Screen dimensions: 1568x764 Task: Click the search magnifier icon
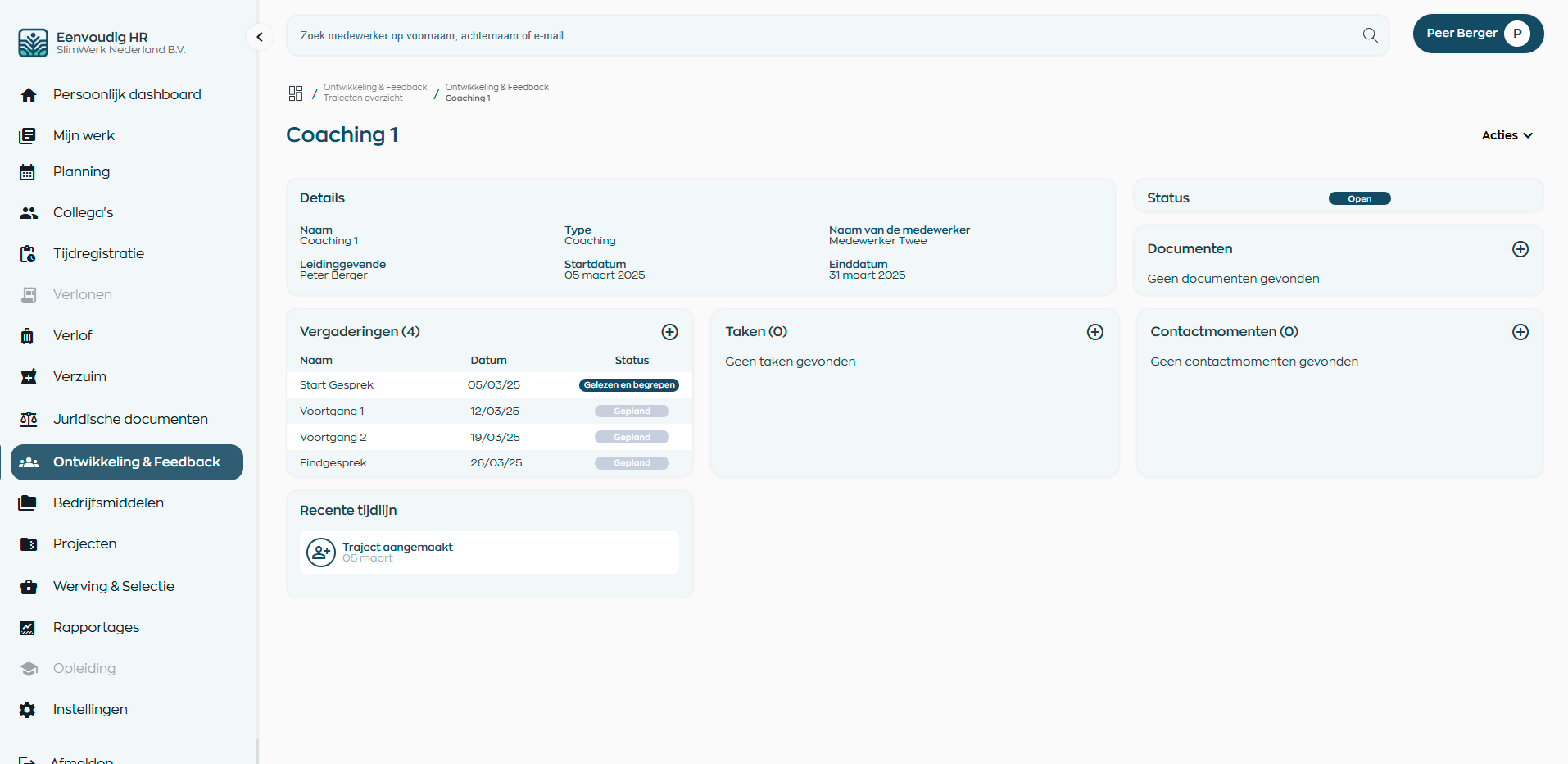click(x=1370, y=35)
